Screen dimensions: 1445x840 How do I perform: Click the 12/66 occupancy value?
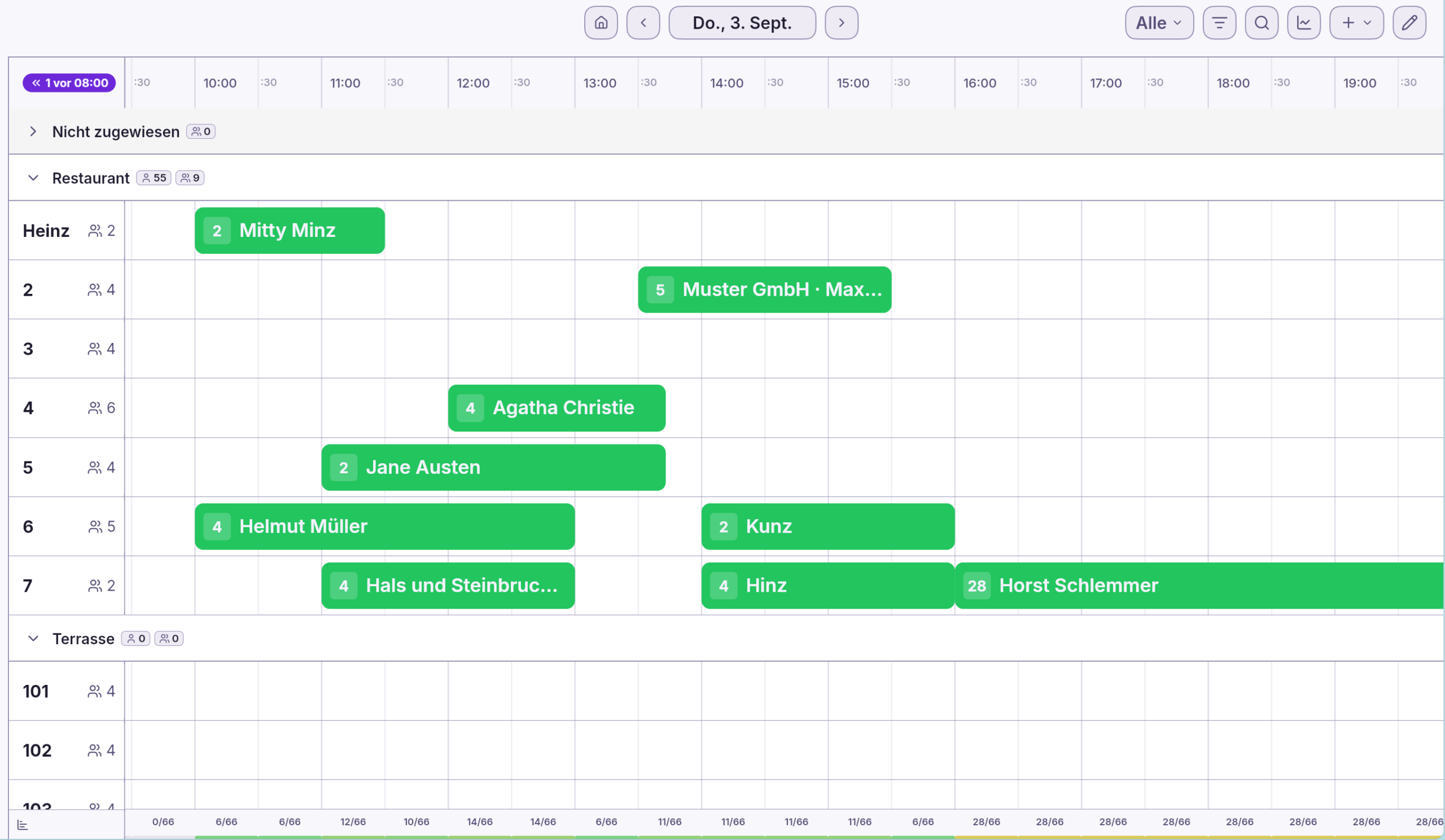(353, 821)
